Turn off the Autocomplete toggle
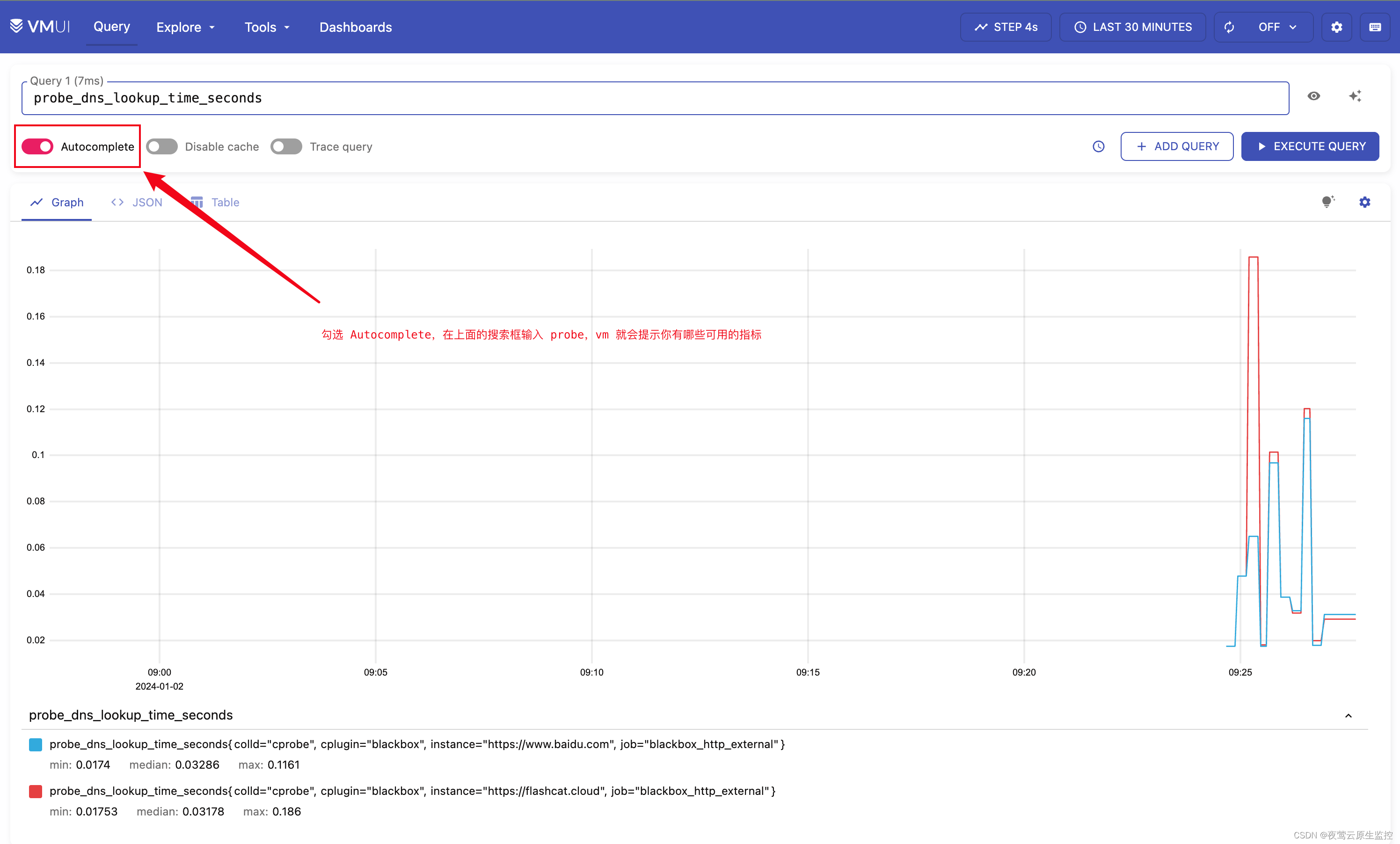The image size is (1400, 844). (x=37, y=146)
